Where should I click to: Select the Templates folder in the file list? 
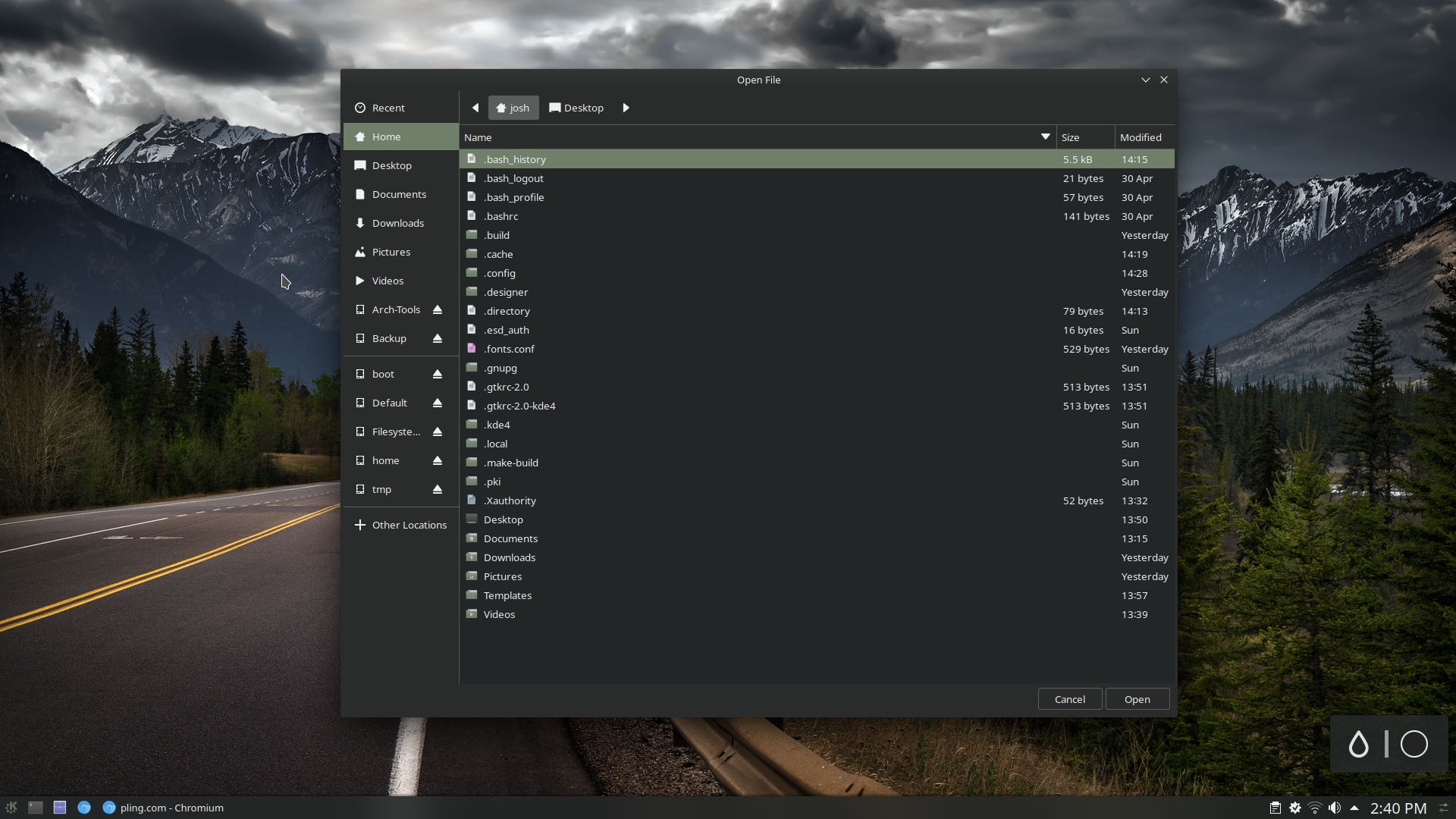817,595
